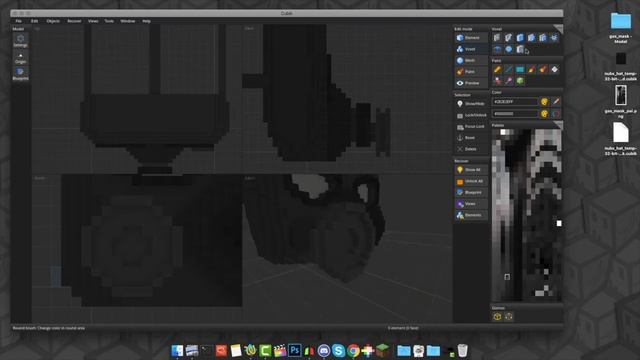This screenshot has height=360, width=640.
Task: Select the first Voxel tool in the second row
Action: click(497, 49)
